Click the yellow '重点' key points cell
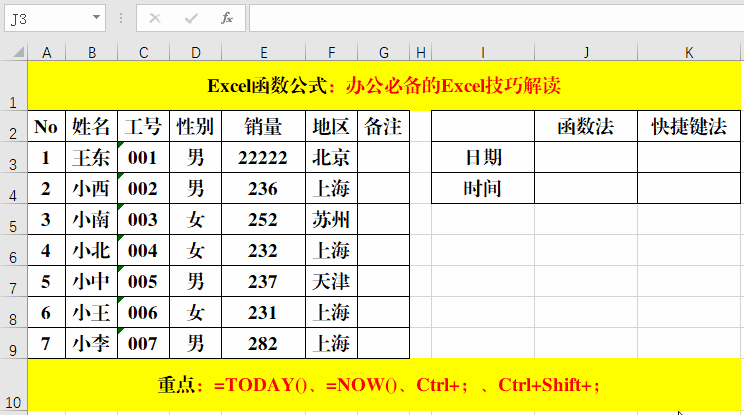Screen dimensions: 744x415 click(384, 385)
